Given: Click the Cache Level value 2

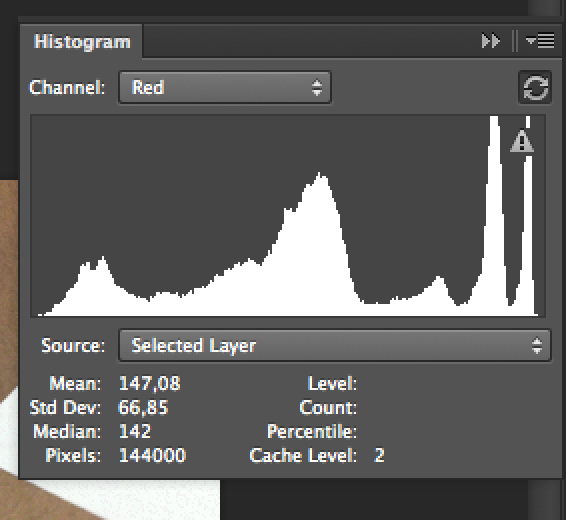Looking at the screenshot, I should (379, 455).
